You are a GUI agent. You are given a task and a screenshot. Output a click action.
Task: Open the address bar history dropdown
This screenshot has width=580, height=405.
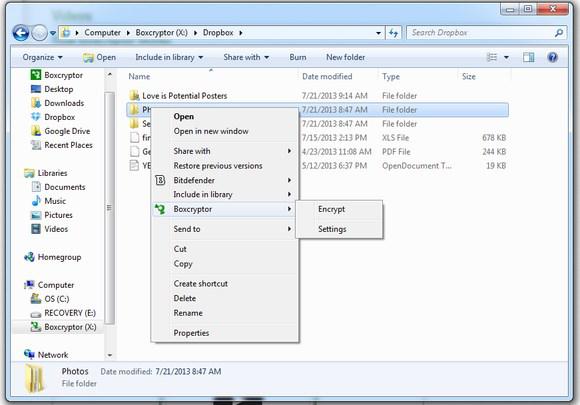[378, 33]
